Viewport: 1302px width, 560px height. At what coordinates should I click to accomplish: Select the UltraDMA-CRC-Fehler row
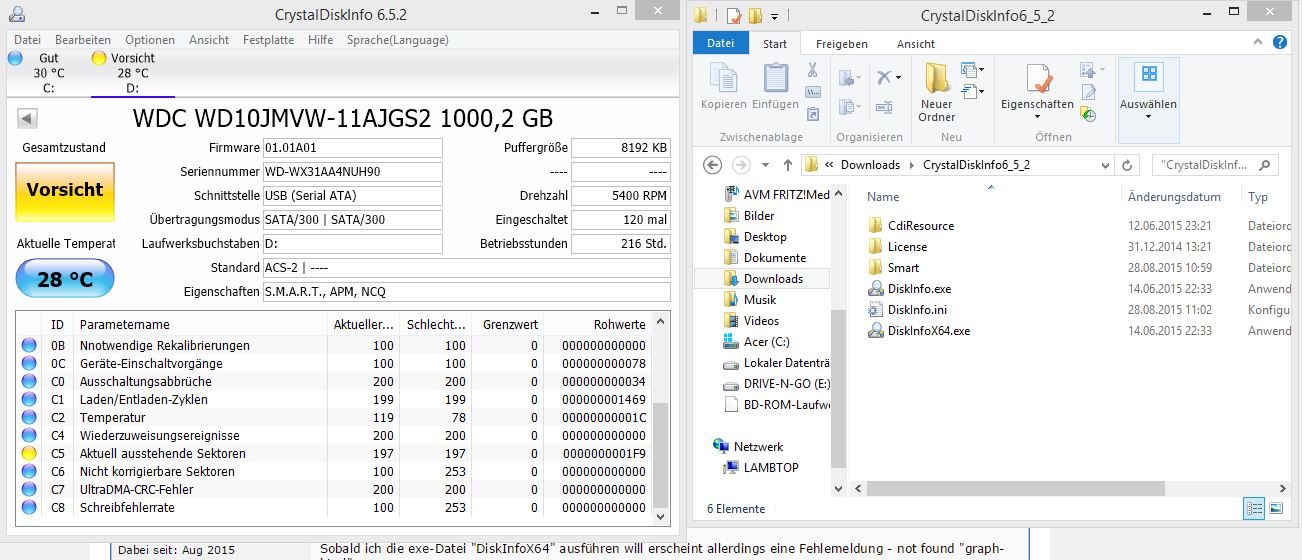(334, 489)
